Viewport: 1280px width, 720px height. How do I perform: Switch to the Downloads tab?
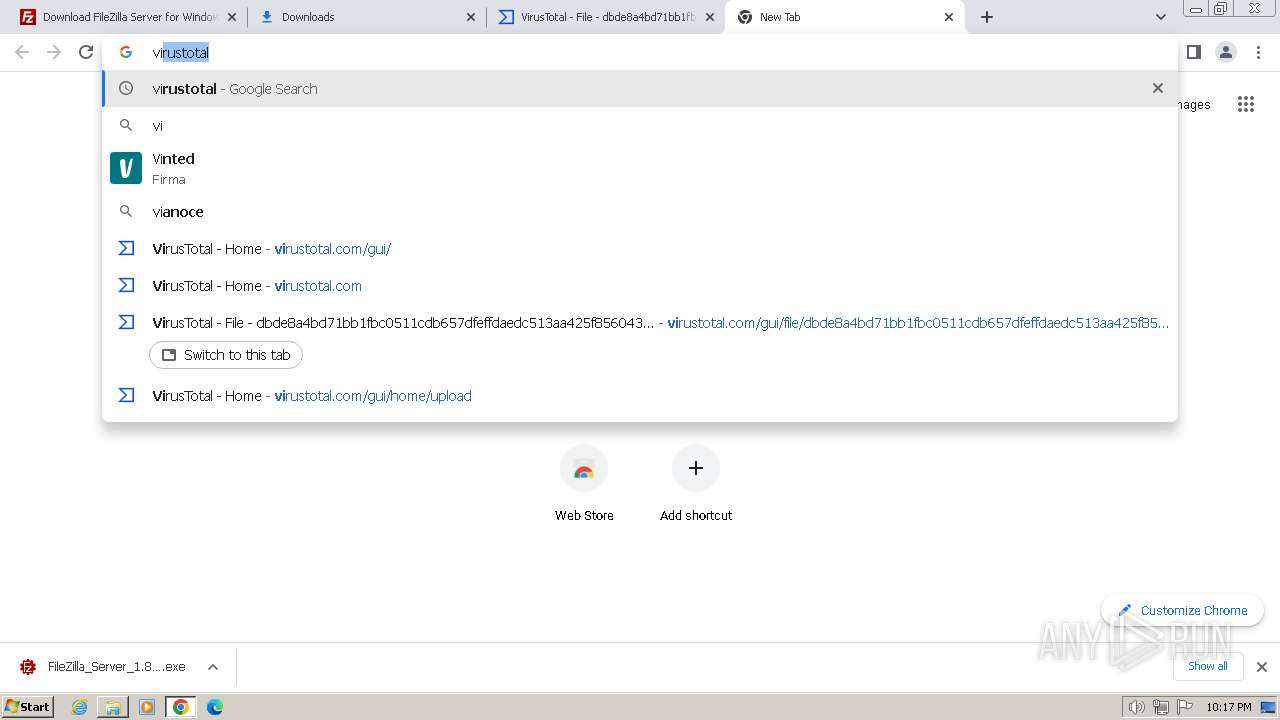(x=367, y=17)
